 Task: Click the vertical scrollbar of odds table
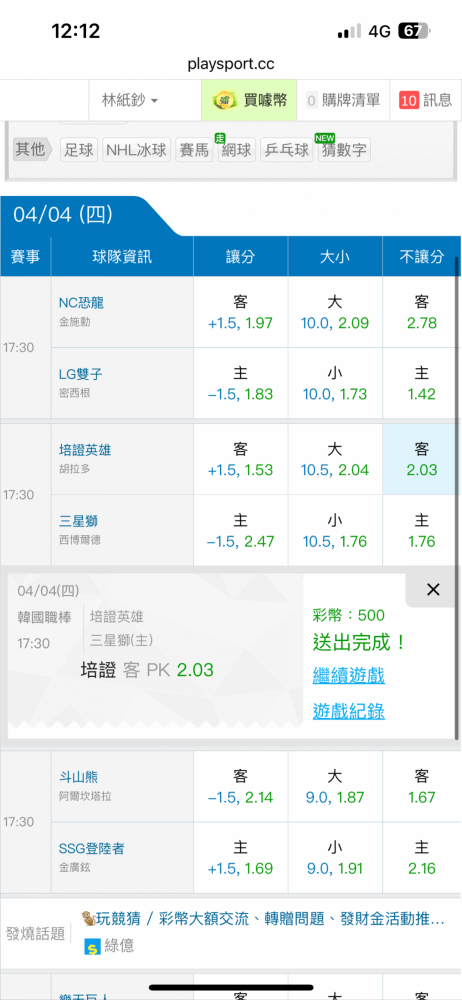tap(457, 497)
